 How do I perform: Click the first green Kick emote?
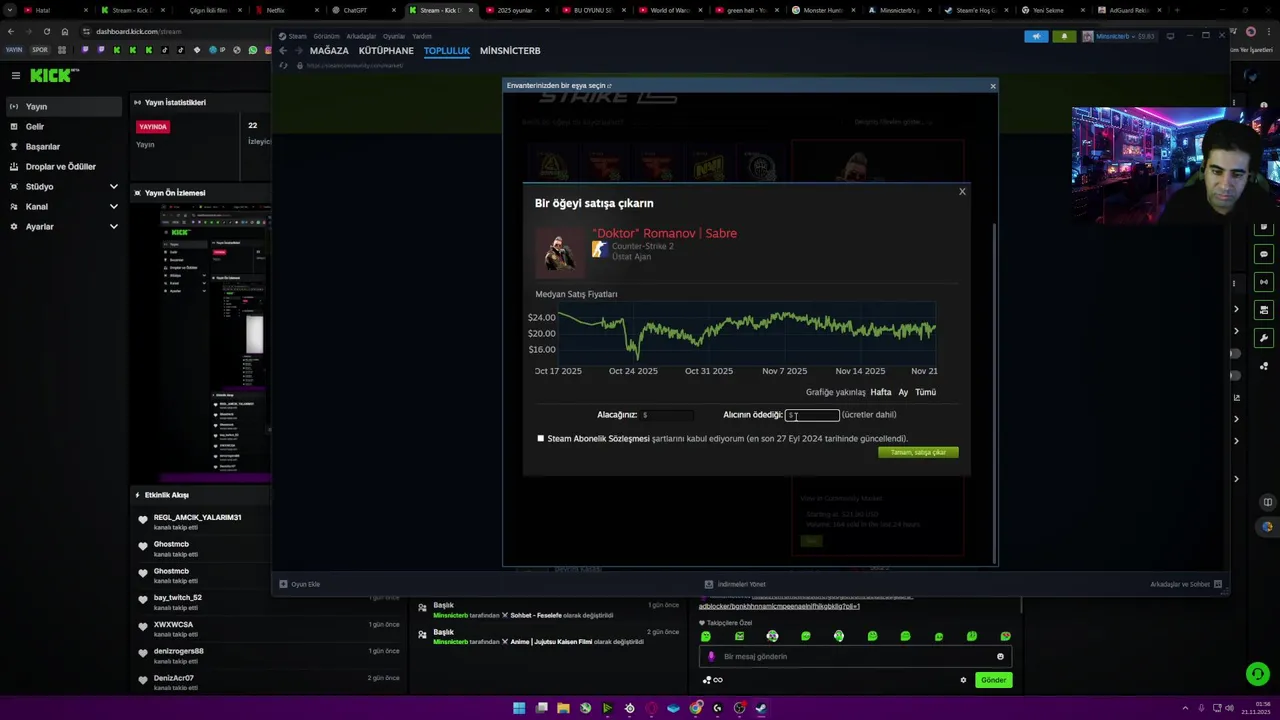(706, 636)
